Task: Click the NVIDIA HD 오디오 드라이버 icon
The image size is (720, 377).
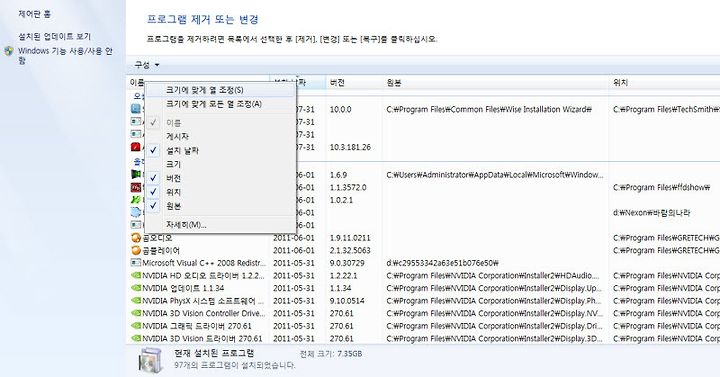Action: point(135,276)
